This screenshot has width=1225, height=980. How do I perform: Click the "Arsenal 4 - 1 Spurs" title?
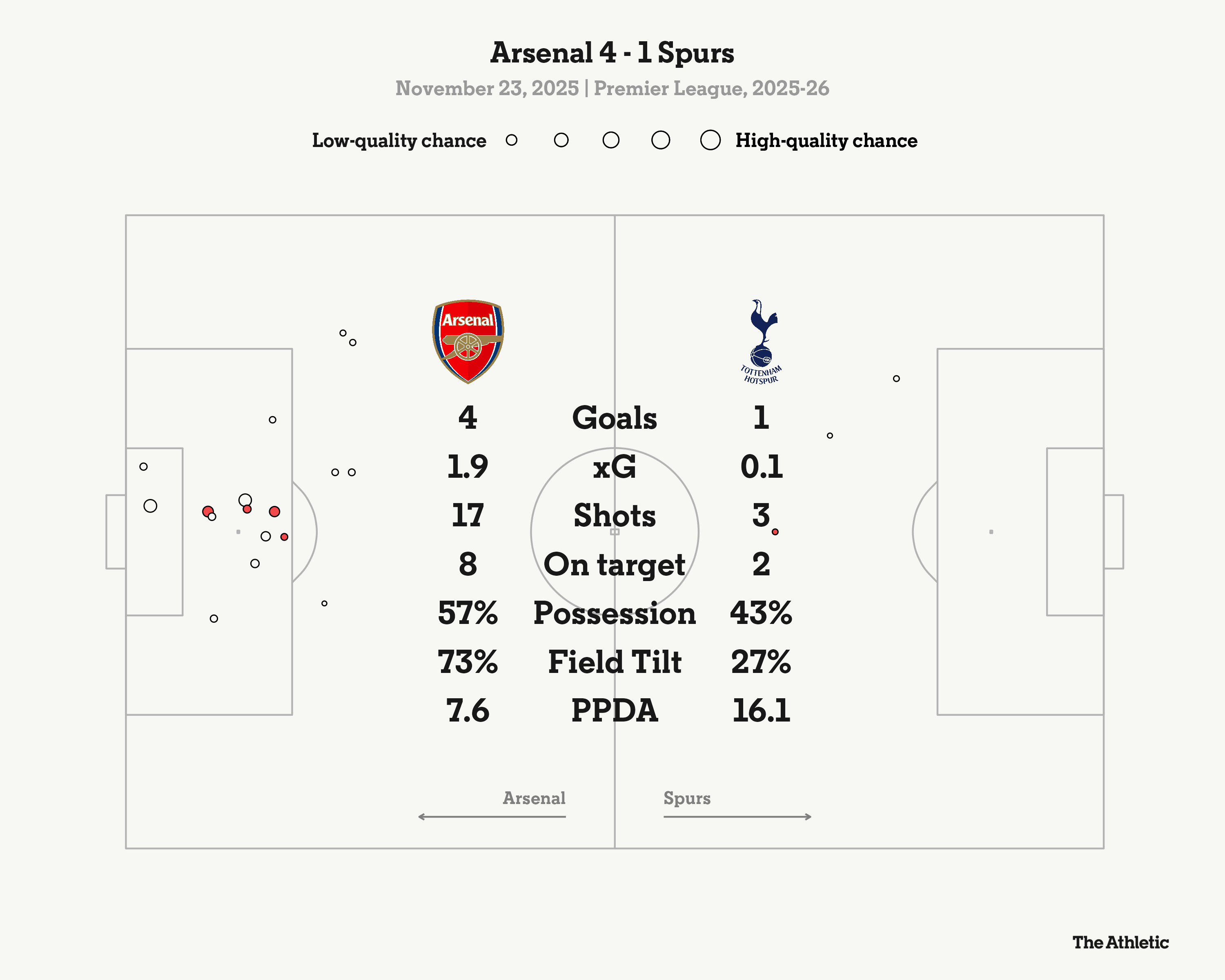[612, 53]
